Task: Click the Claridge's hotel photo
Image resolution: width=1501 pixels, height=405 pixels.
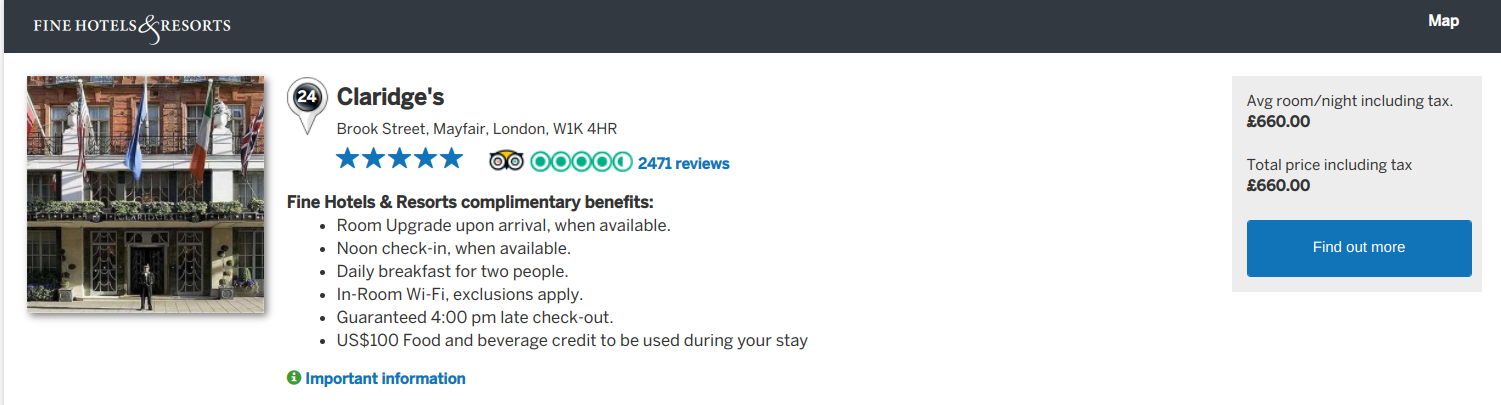Action: pos(146,194)
